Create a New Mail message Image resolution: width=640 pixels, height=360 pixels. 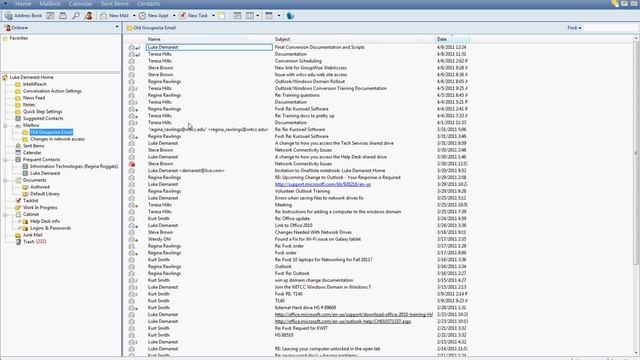coord(115,16)
